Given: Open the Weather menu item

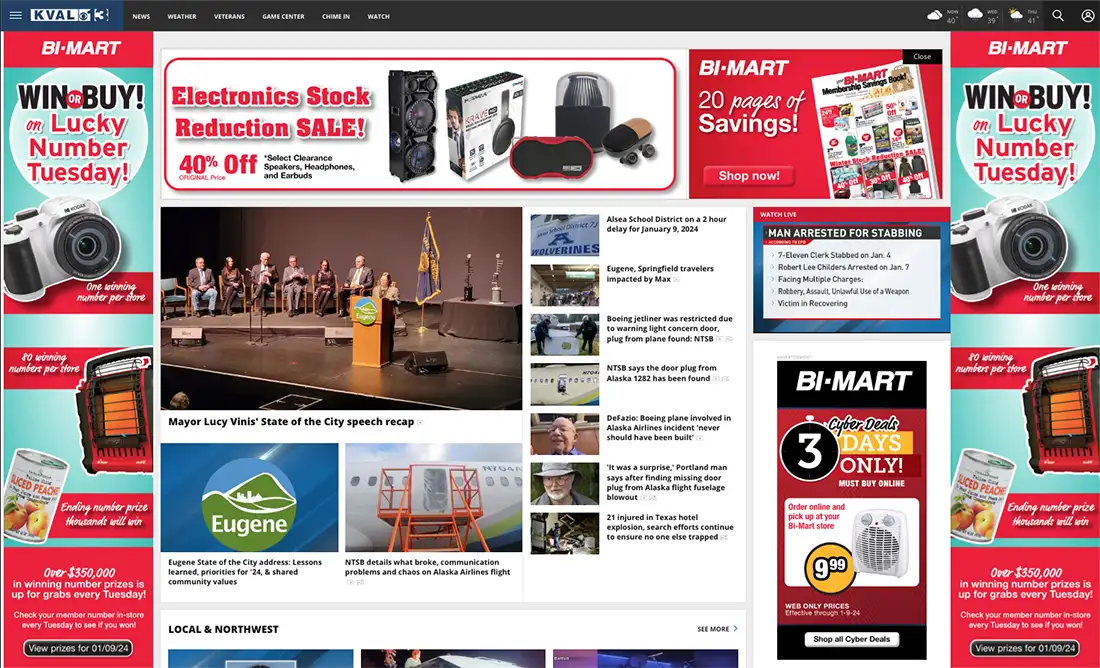Looking at the screenshot, I should 182,16.
